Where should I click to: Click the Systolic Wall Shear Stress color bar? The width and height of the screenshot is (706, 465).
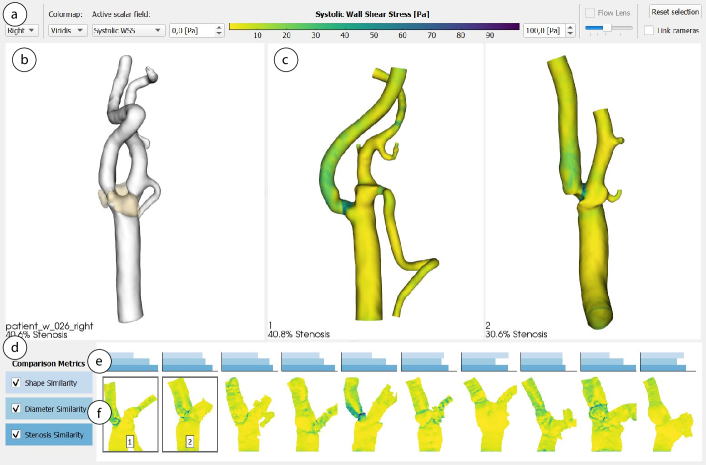point(374,27)
